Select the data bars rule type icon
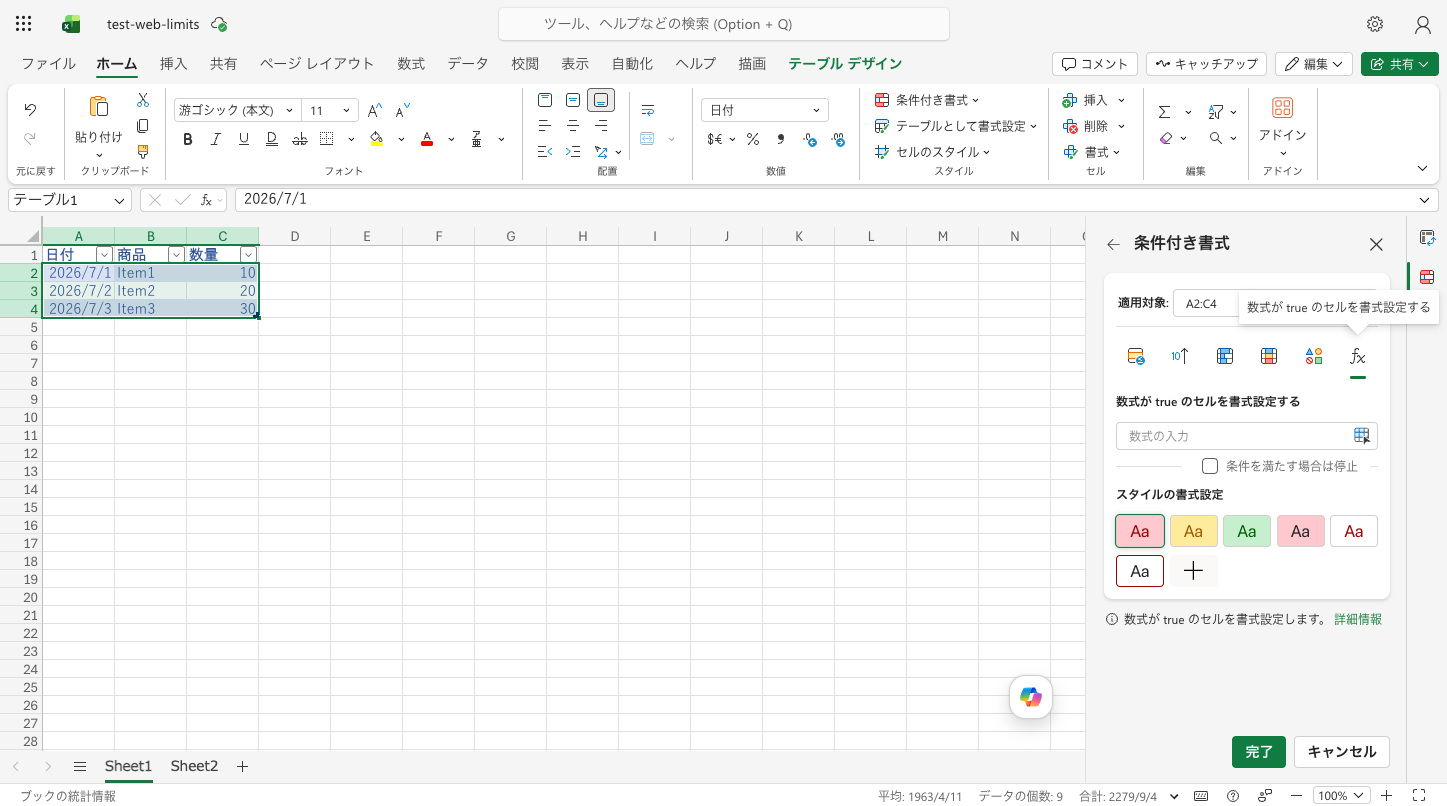The height and width of the screenshot is (806, 1447). pos(1225,356)
